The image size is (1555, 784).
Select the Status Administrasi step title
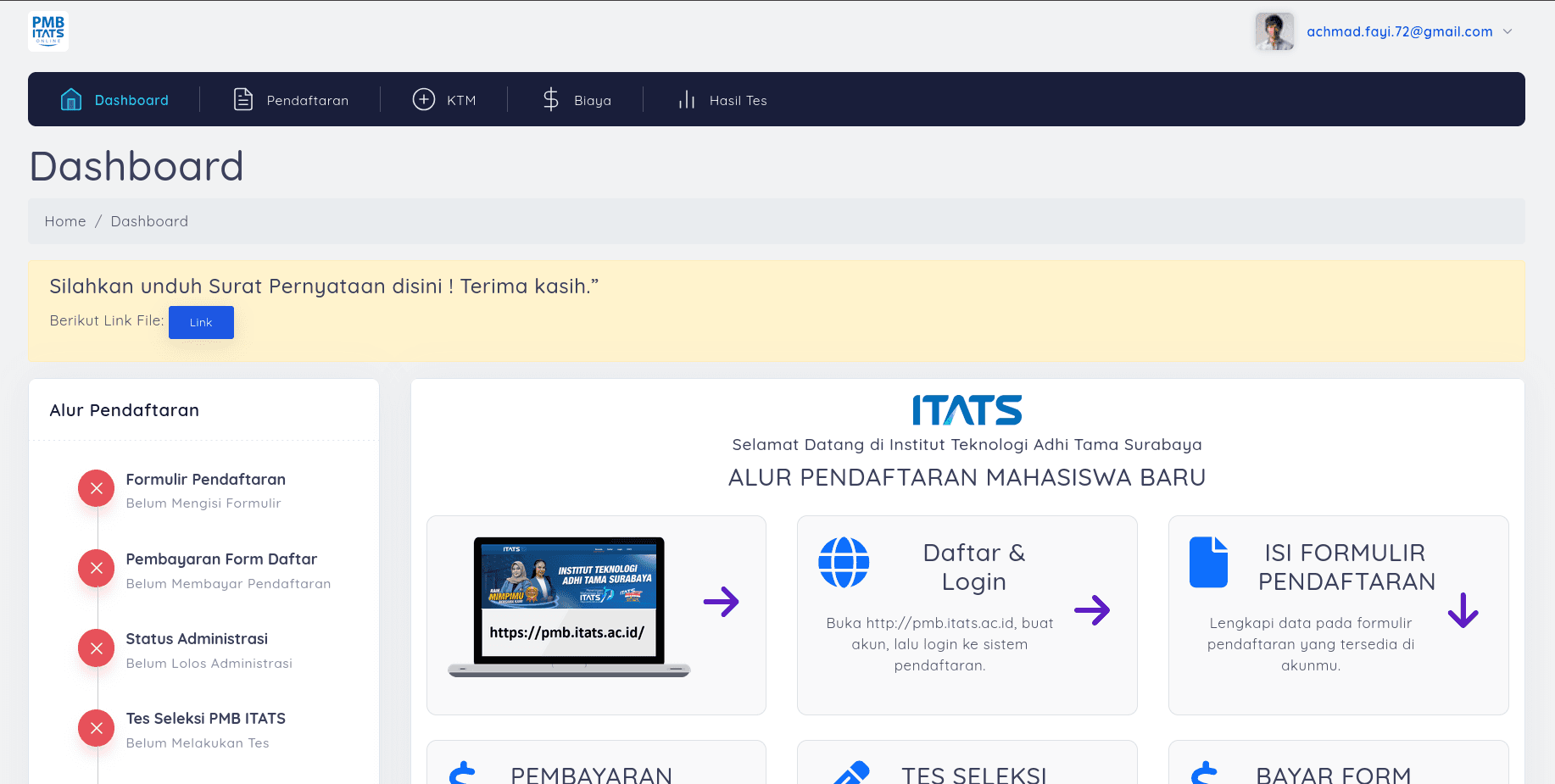point(197,639)
